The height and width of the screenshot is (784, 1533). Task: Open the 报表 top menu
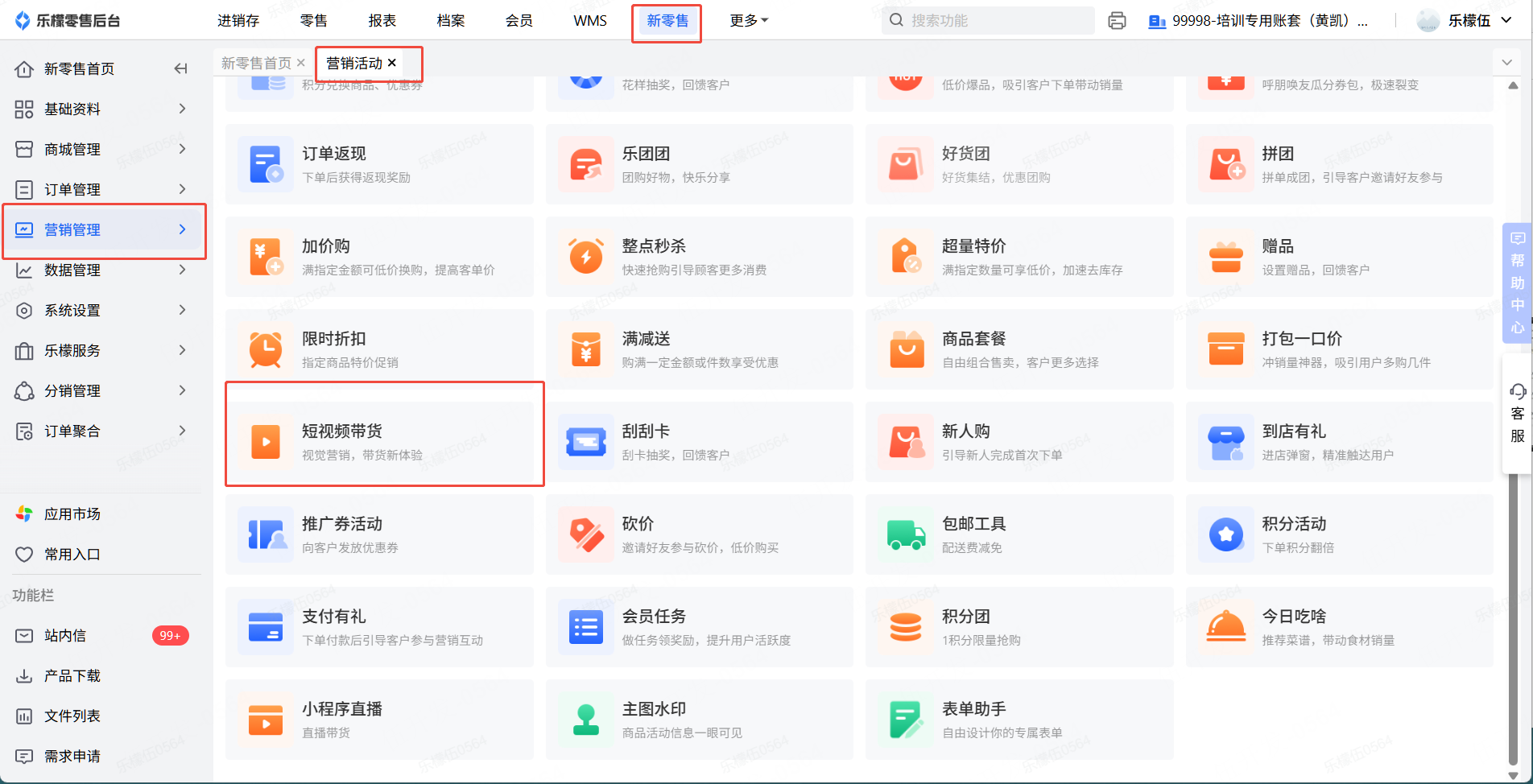click(382, 21)
